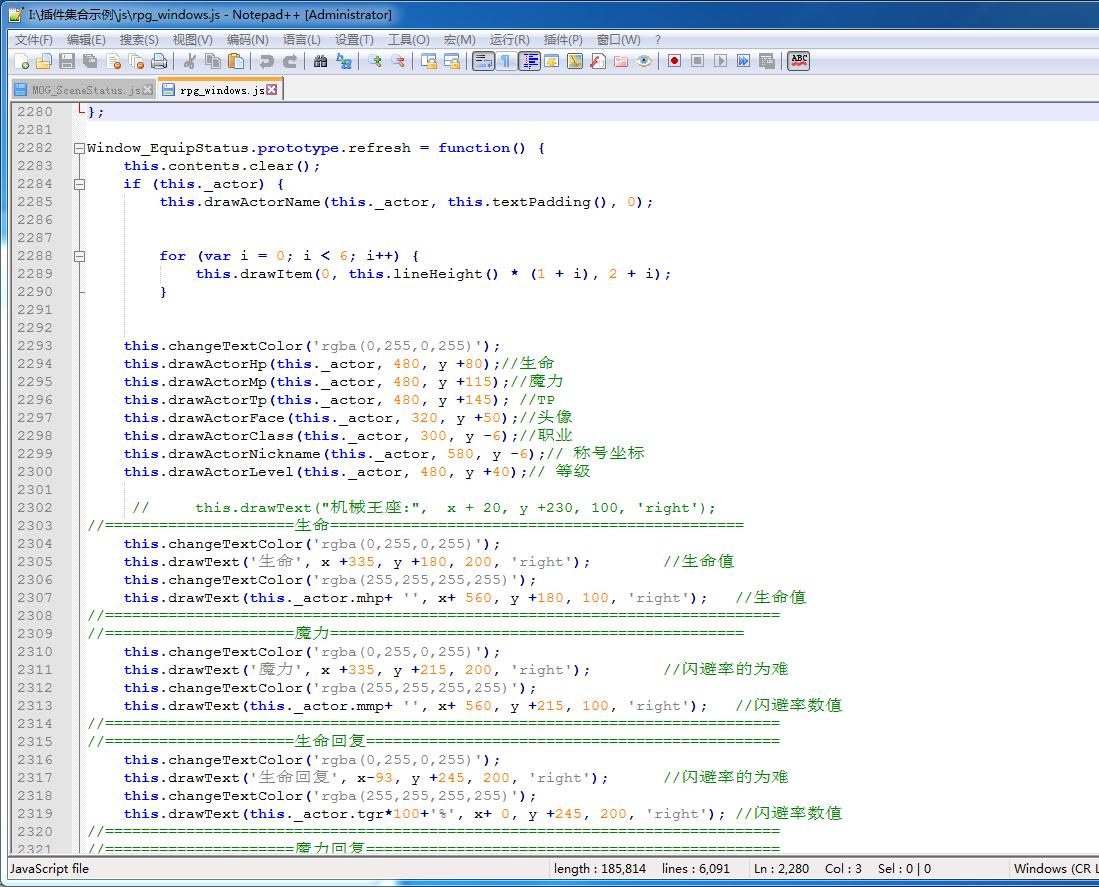The width and height of the screenshot is (1099, 887).
Task: Open the 编码(N) menu
Action: [247, 39]
